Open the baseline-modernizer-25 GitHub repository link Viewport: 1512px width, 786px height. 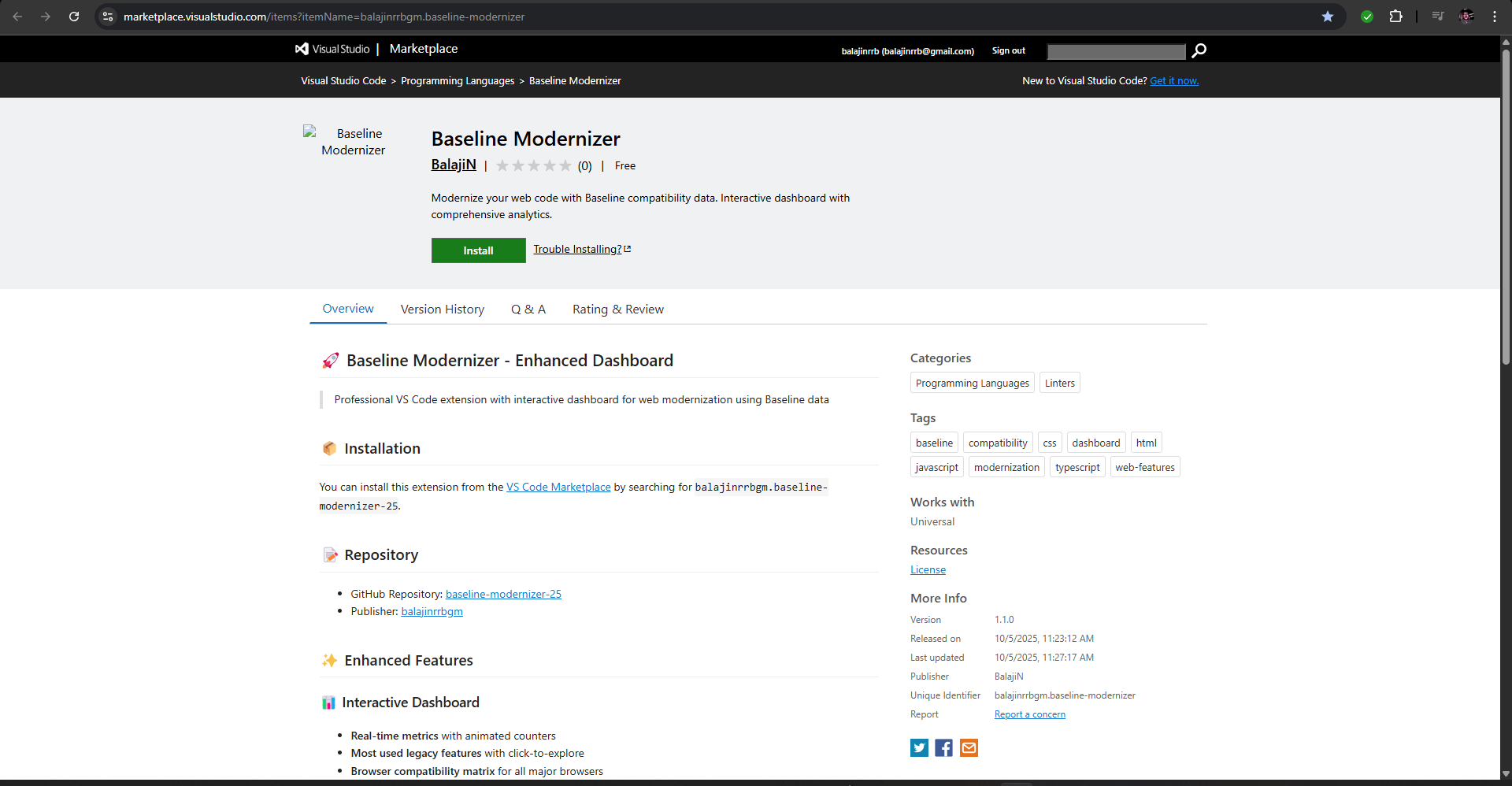(503, 594)
